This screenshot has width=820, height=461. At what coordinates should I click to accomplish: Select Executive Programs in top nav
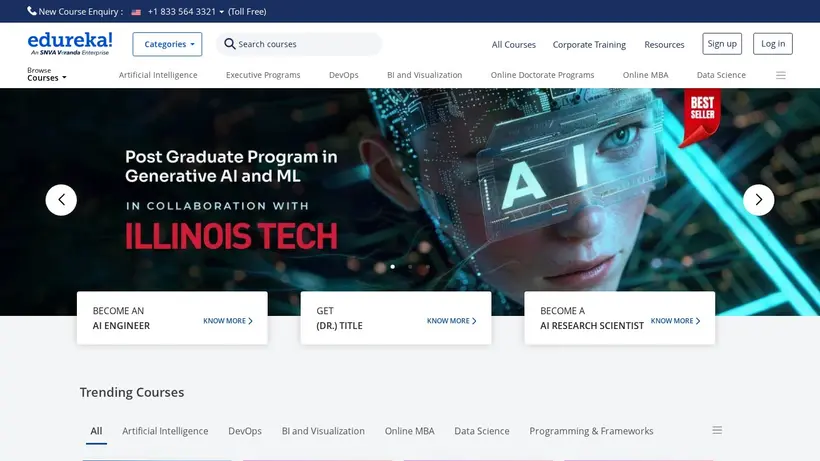(x=263, y=75)
